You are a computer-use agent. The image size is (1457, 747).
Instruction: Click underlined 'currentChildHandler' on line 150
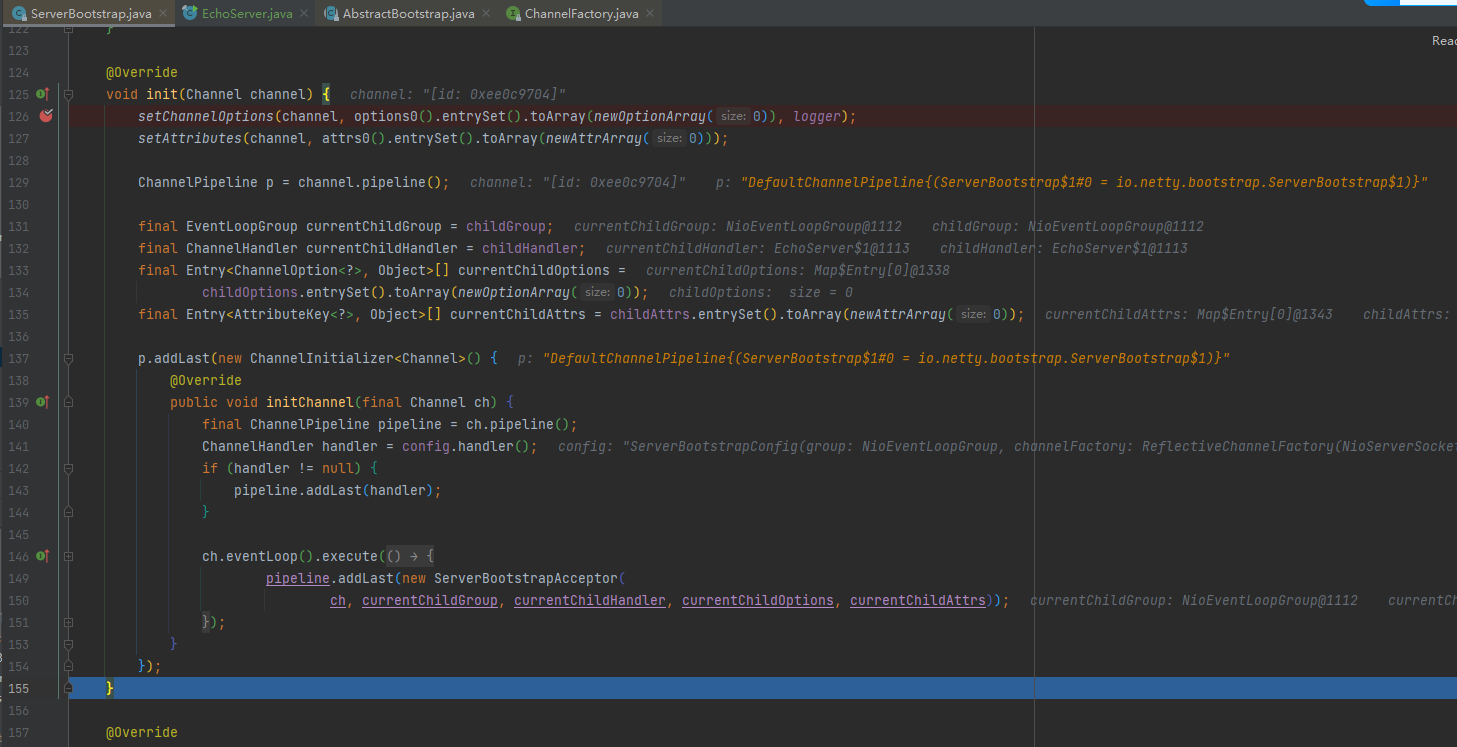[x=590, y=600]
